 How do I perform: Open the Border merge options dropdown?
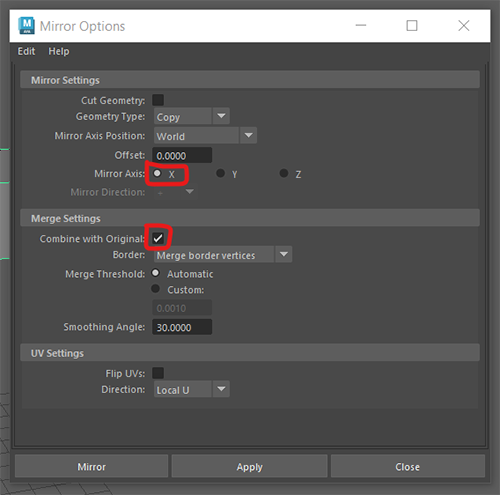(x=223, y=255)
